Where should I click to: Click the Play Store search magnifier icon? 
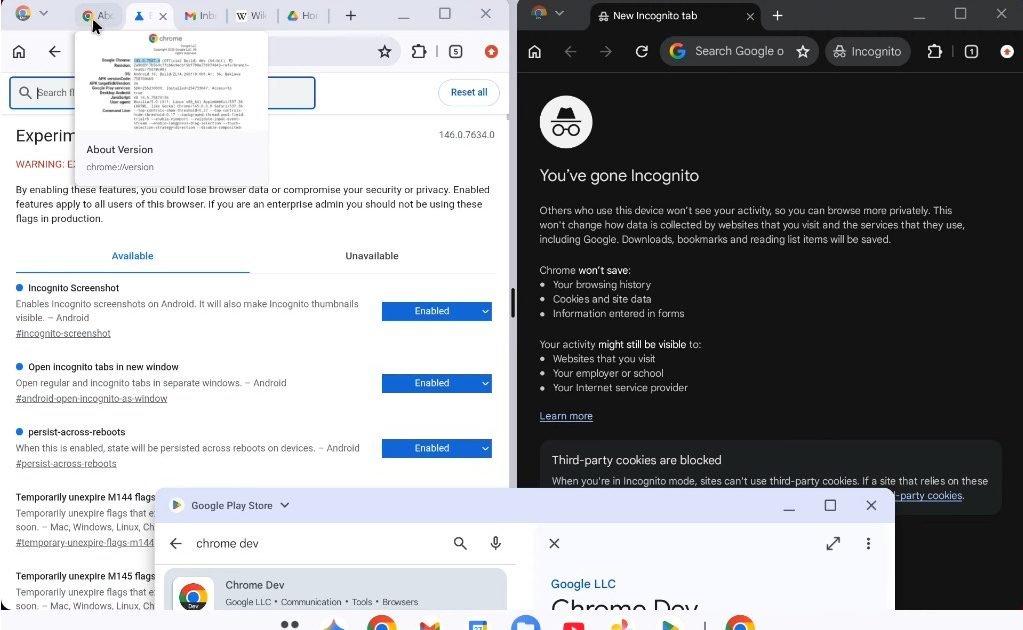click(x=460, y=544)
